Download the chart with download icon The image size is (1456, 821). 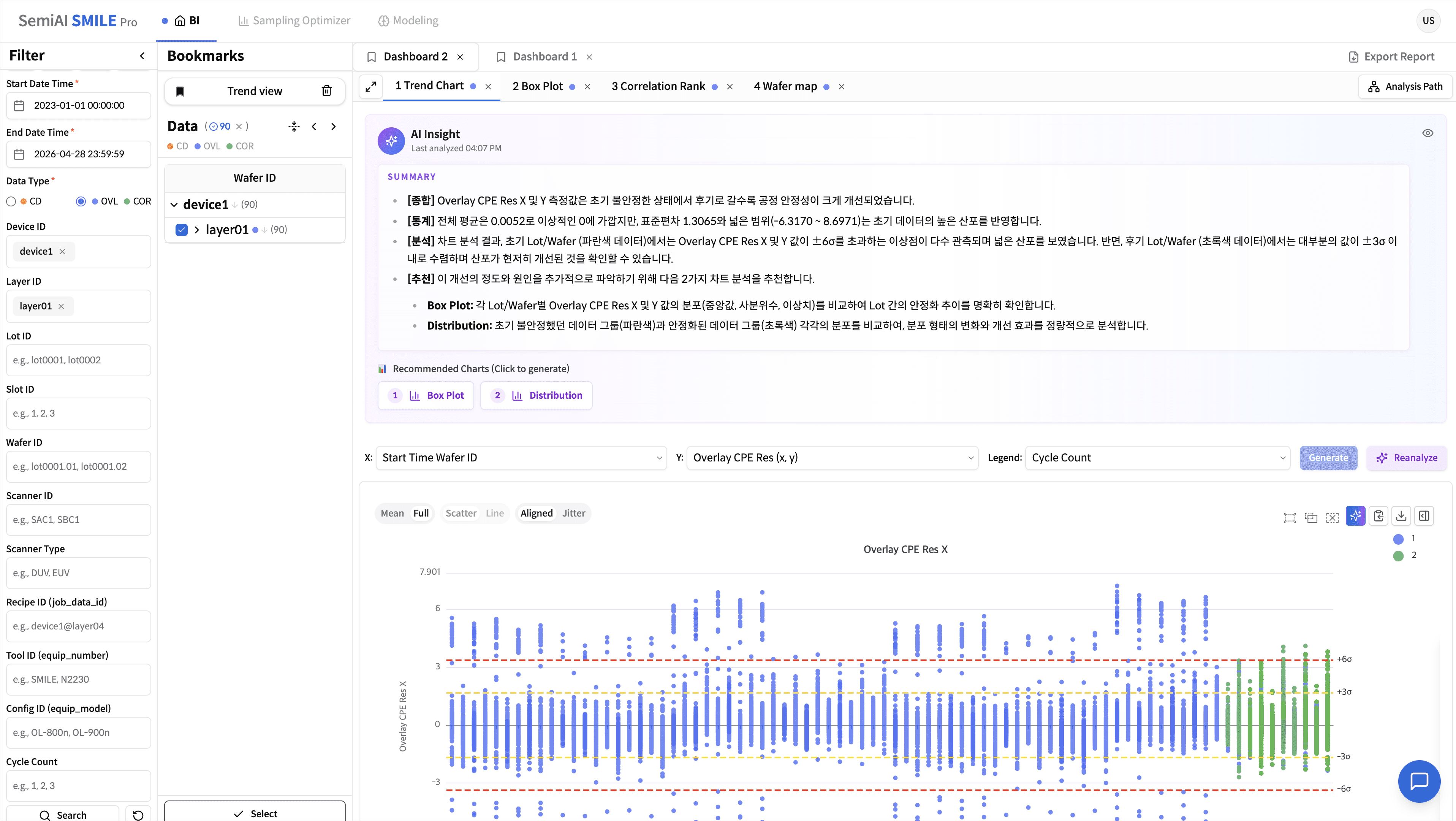(1401, 516)
